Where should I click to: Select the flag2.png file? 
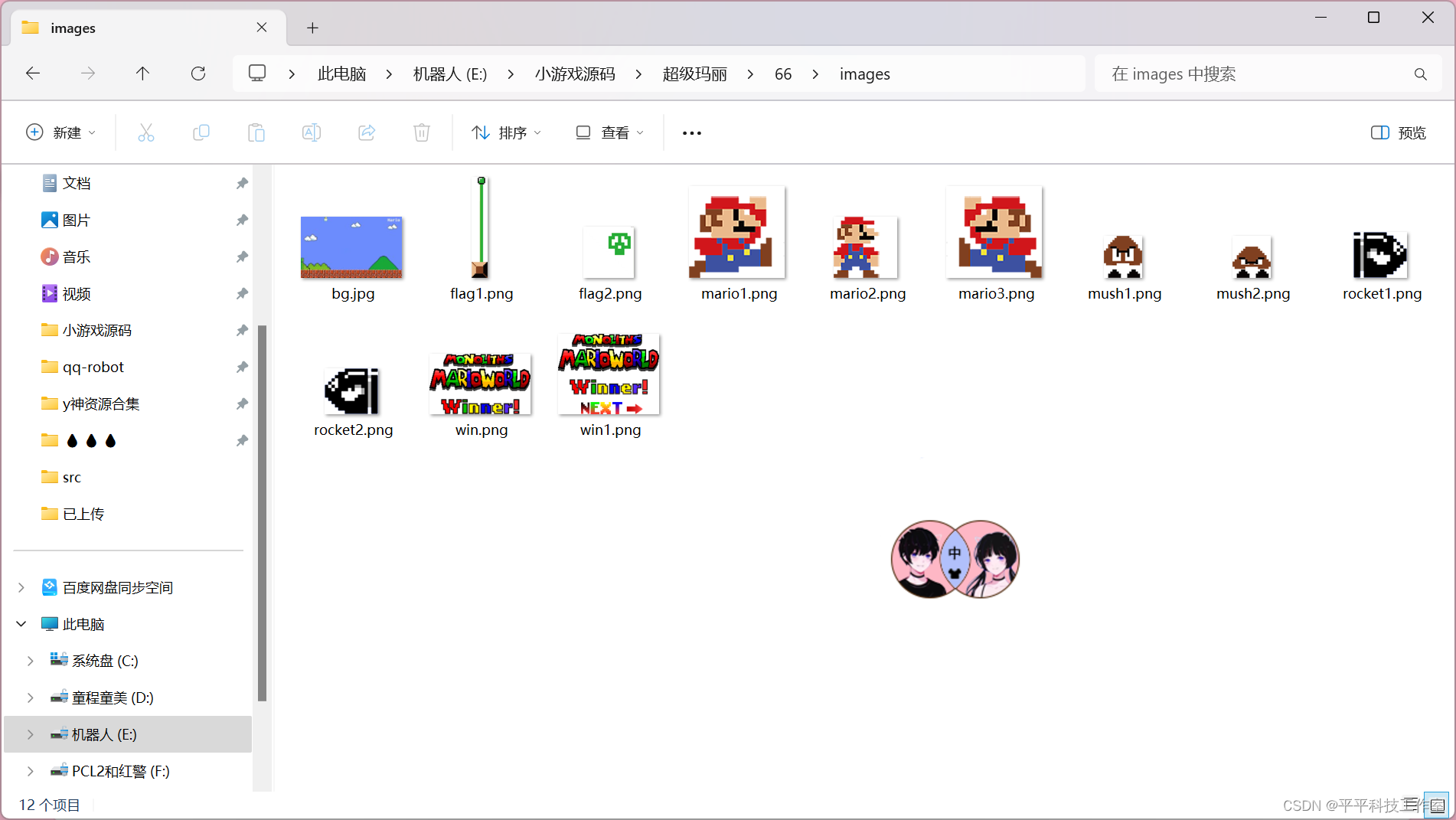(x=610, y=264)
